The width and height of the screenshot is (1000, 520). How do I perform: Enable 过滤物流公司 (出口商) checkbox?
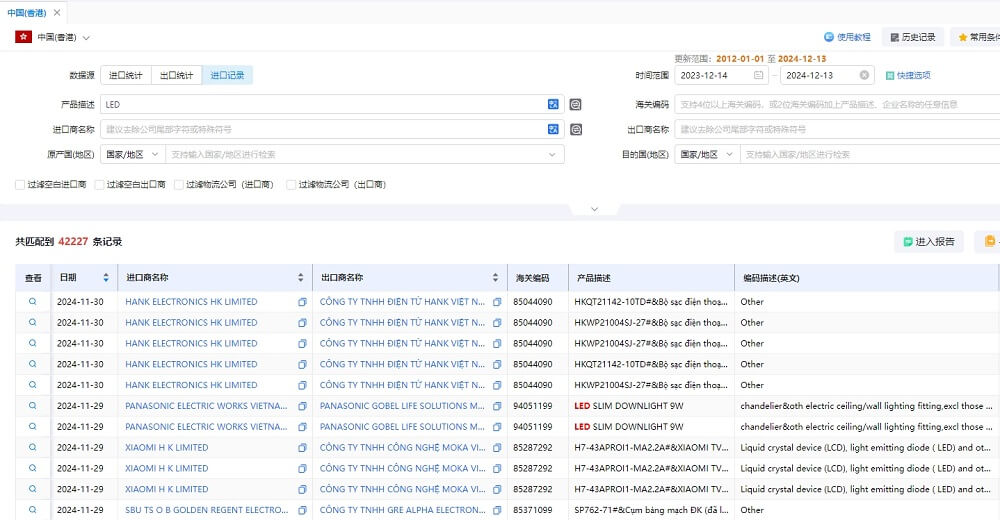pos(291,184)
